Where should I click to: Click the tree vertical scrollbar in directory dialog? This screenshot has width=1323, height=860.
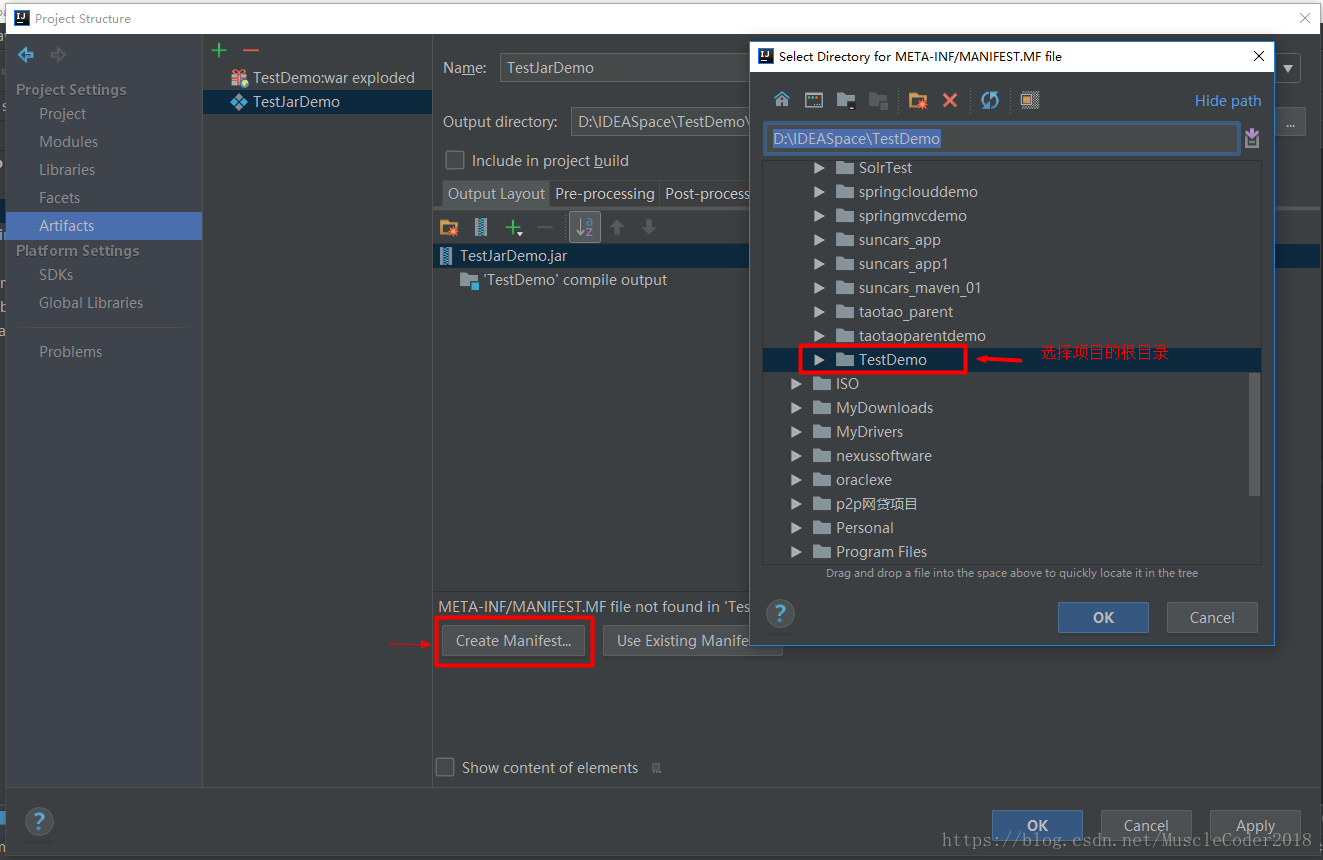[x=1255, y=433]
